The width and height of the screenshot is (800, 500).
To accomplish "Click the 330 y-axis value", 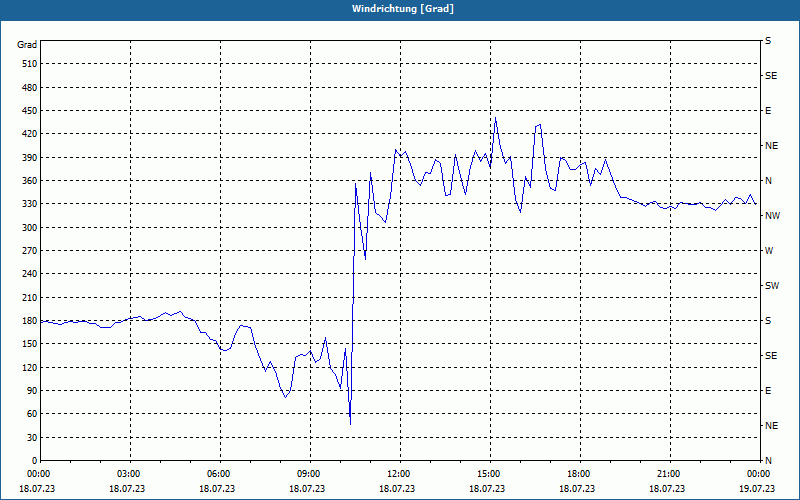I will click(30, 204).
